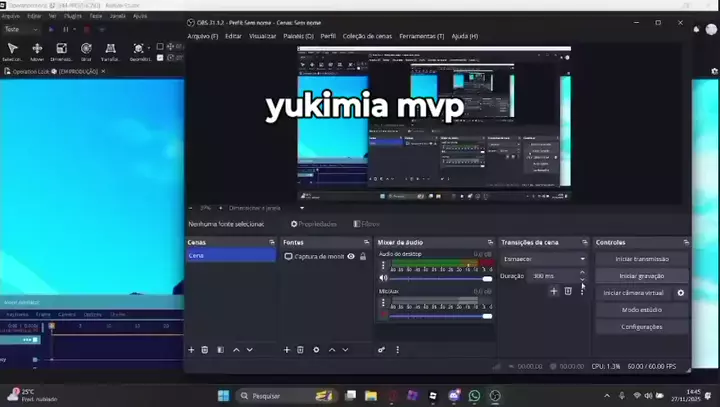Select the Mover tool in Roblox Studio
This screenshot has height=407, width=720.
pos(37,51)
